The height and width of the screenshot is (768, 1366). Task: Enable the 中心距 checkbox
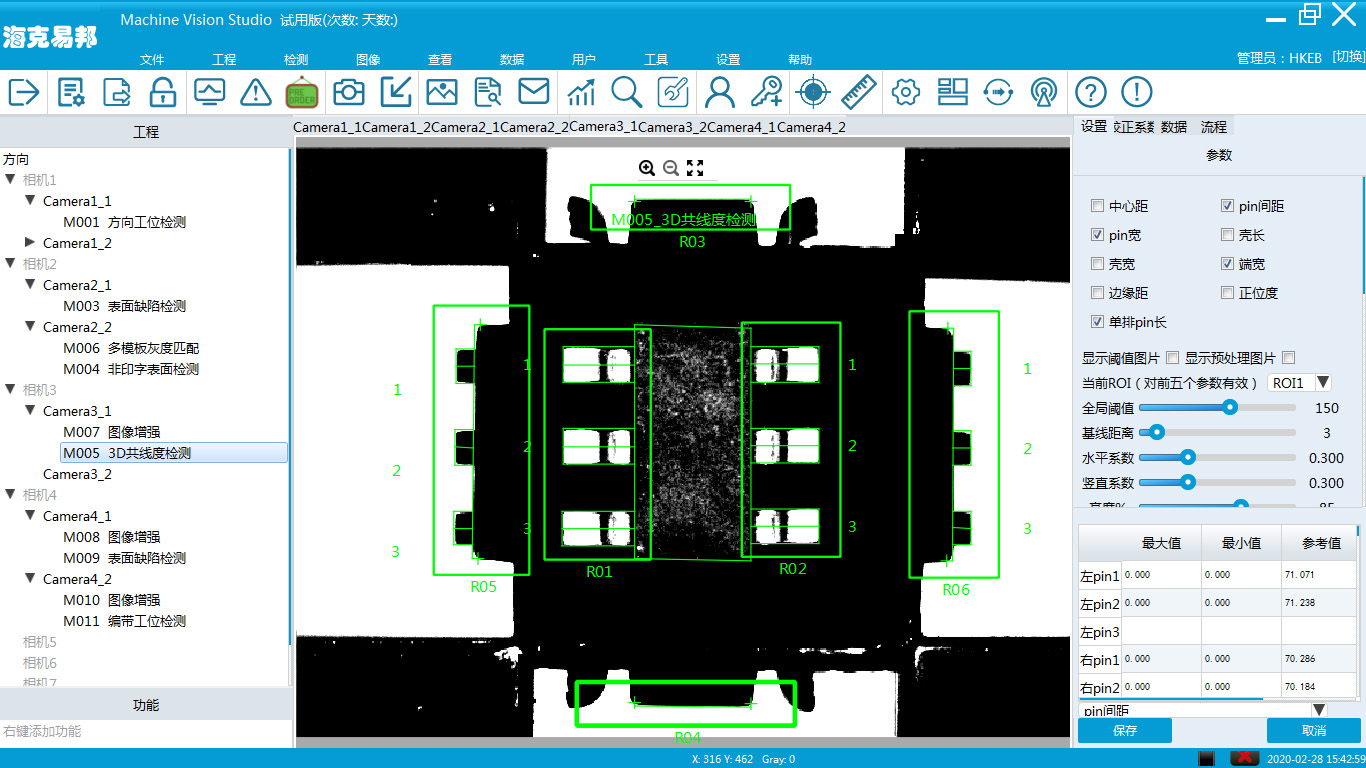click(x=1099, y=206)
